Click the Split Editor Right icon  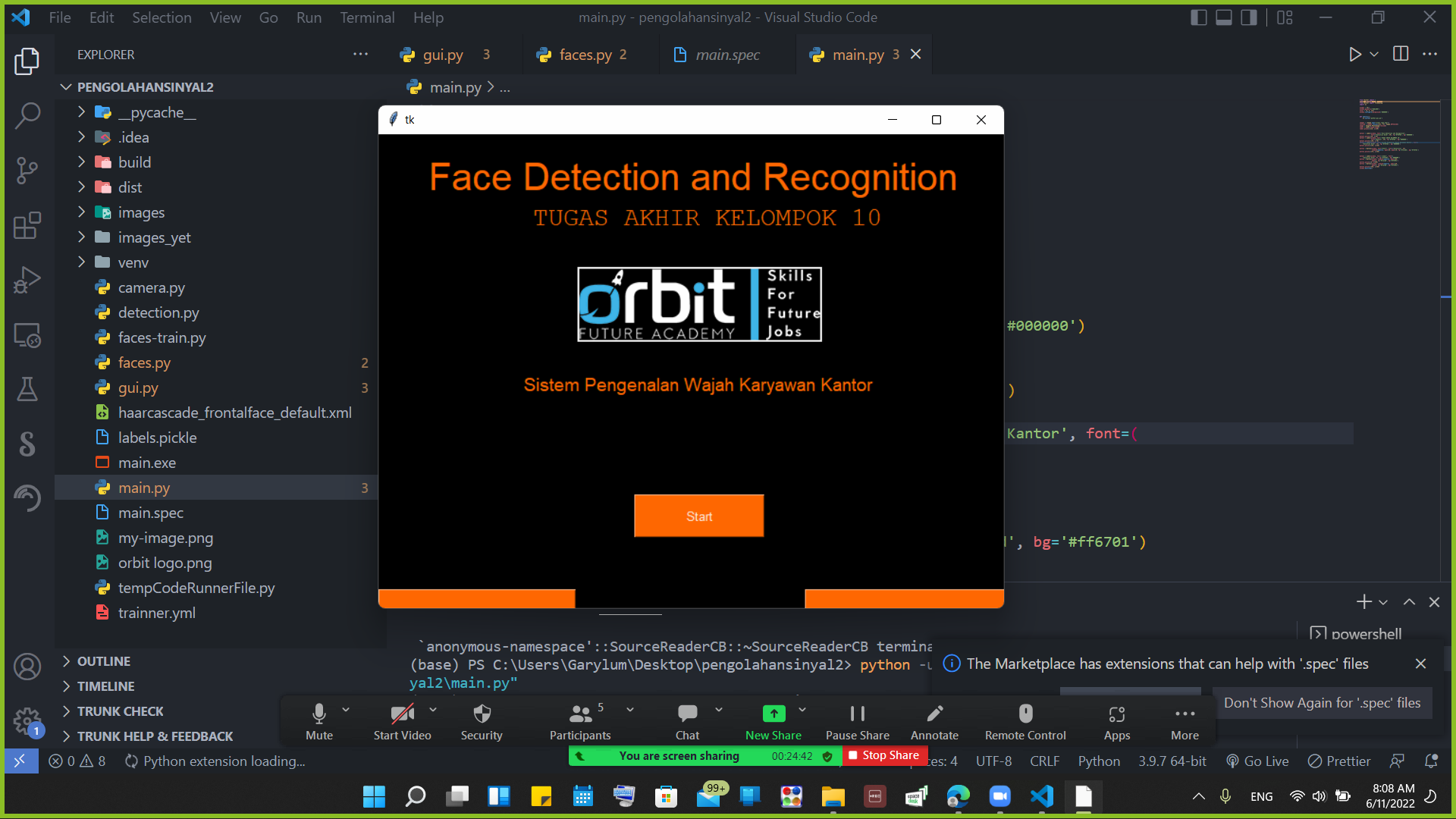point(1401,55)
